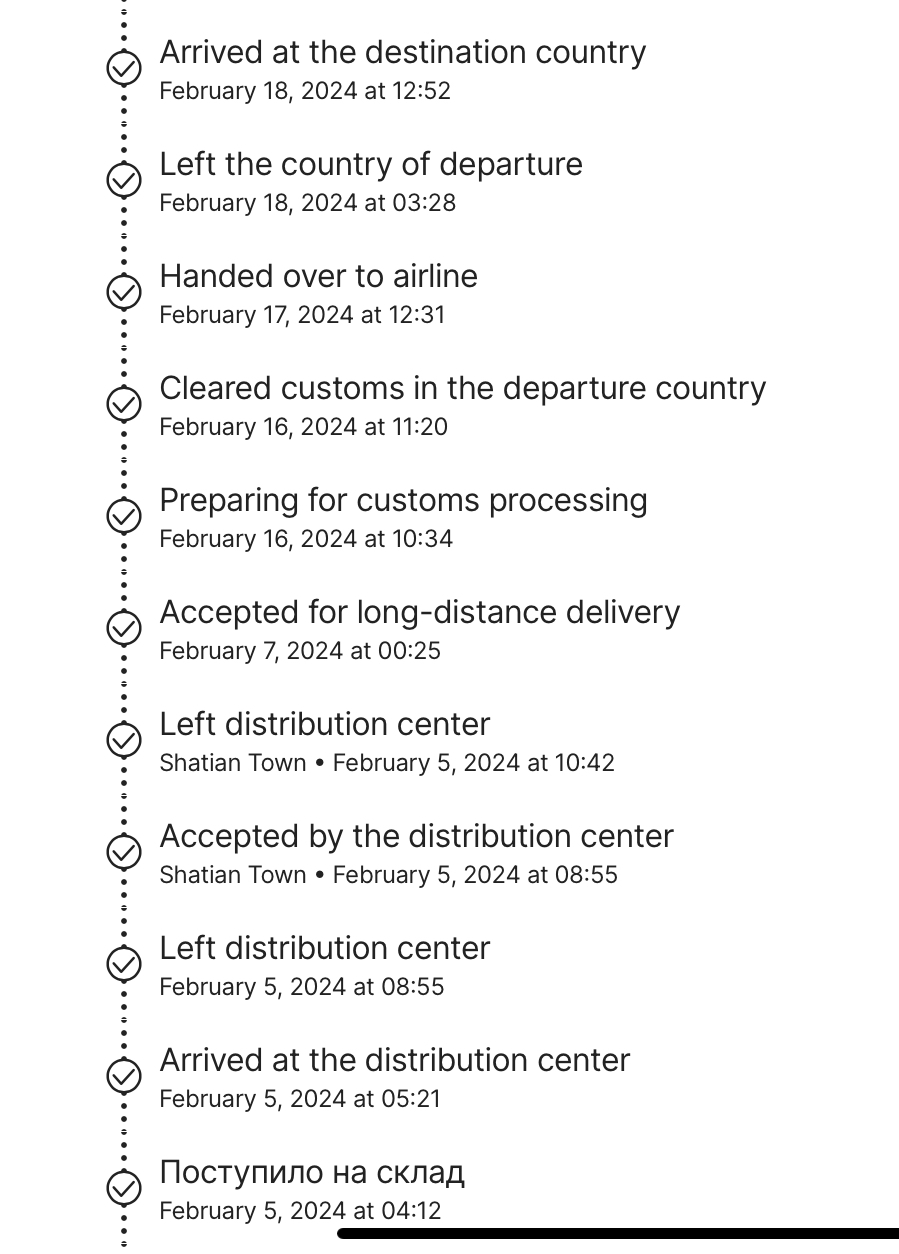This screenshot has width=899, height=1254.
Task: Click checkmark icon beside Preparing for customs processing
Action: (x=124, y=516)
